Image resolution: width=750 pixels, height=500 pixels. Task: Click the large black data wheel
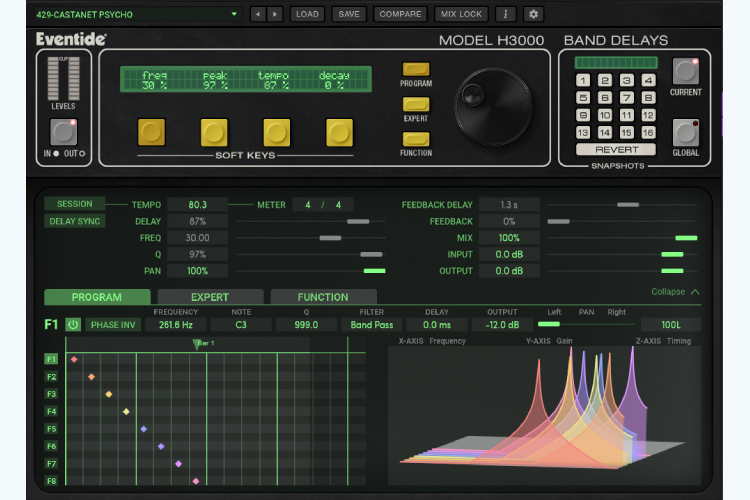[493, 106]
